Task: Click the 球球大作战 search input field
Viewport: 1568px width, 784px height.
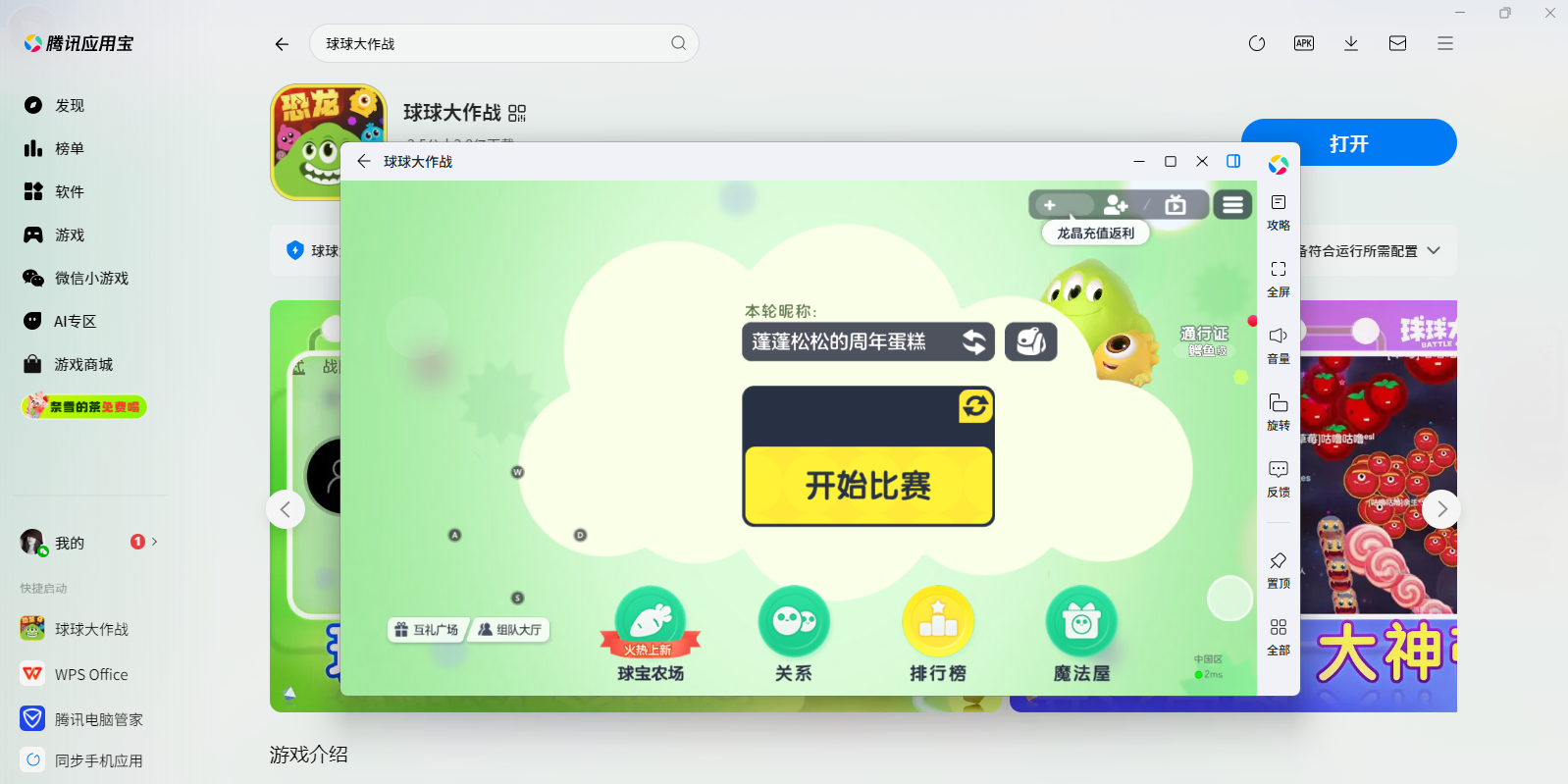Action: [491, 43]
